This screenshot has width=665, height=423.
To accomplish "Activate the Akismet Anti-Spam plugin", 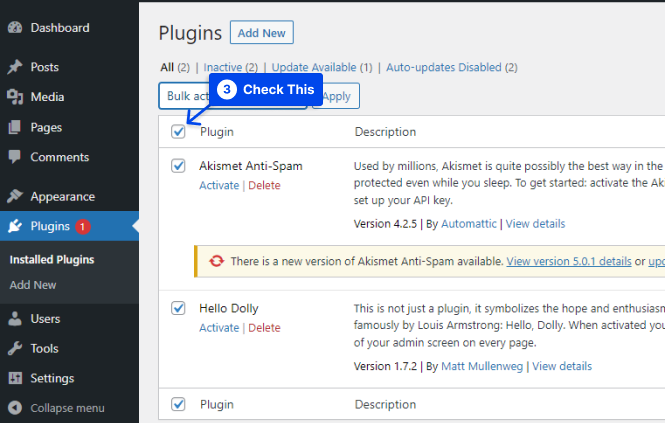I will click(219, 186).
